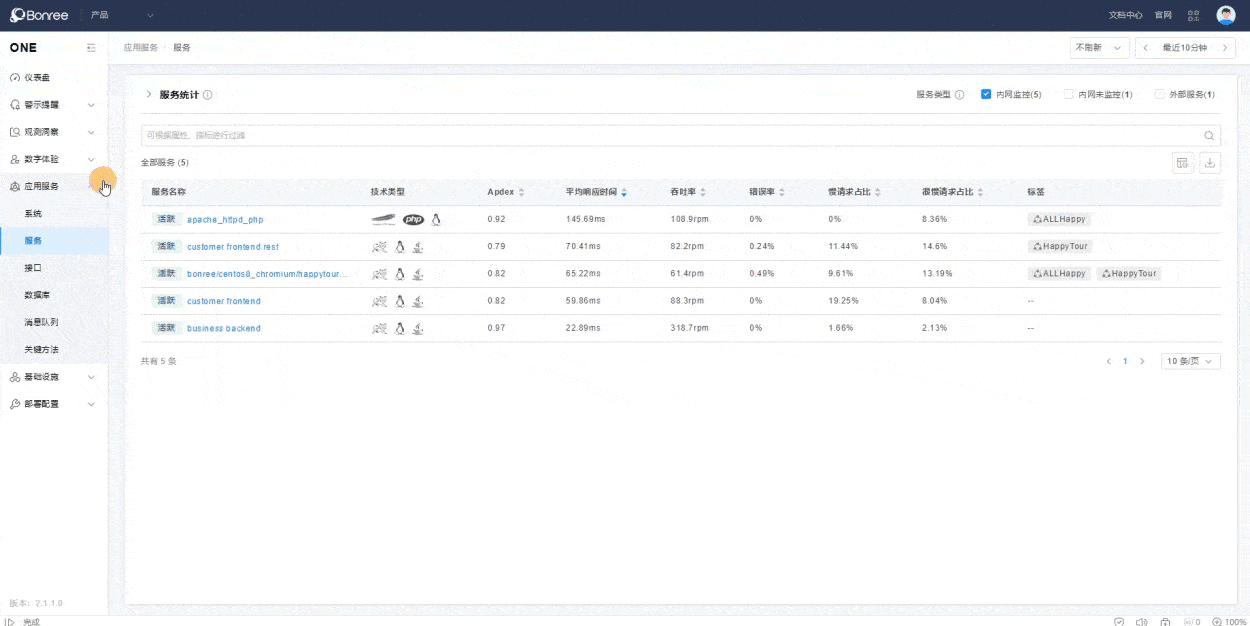Screen dimensions: 1250x626
Task: Open the apache_httpd_php service link
Action: [x=225, y=219]
